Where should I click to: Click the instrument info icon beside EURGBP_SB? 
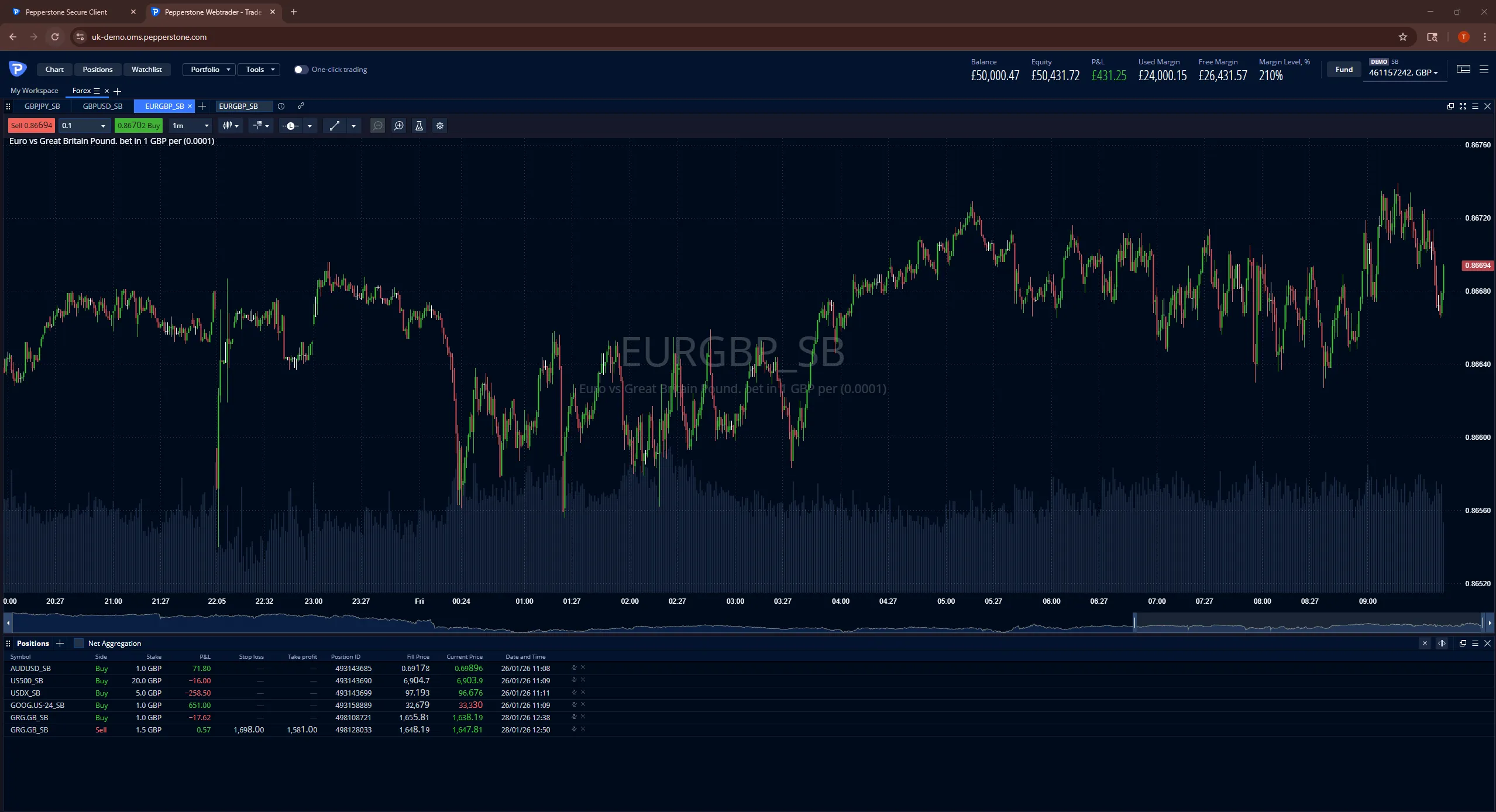click(x=281, y=106)
